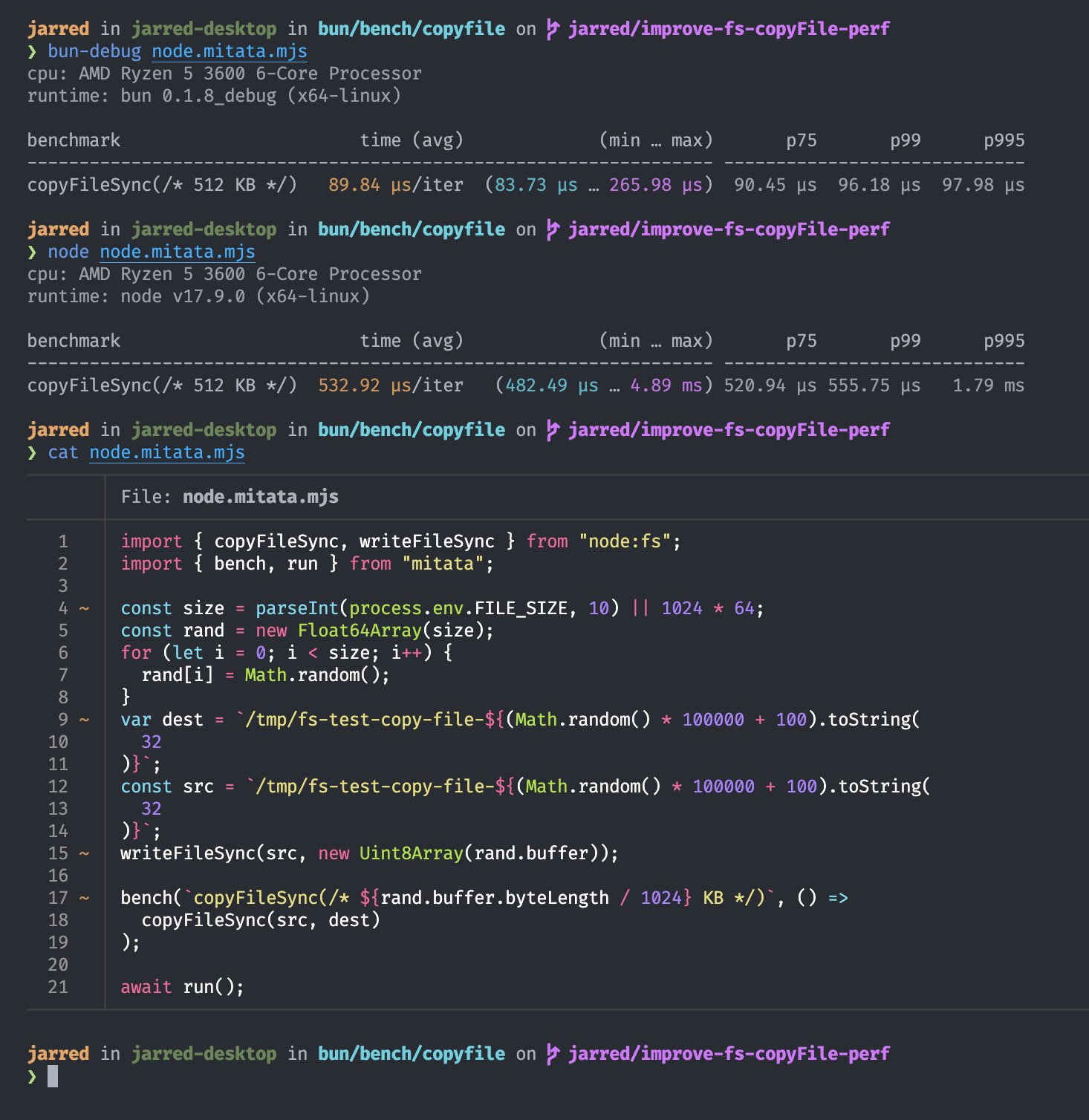1089x1120 pixels.
Task: Click the tilde change marker on line 17
Action: pos(85,898)
